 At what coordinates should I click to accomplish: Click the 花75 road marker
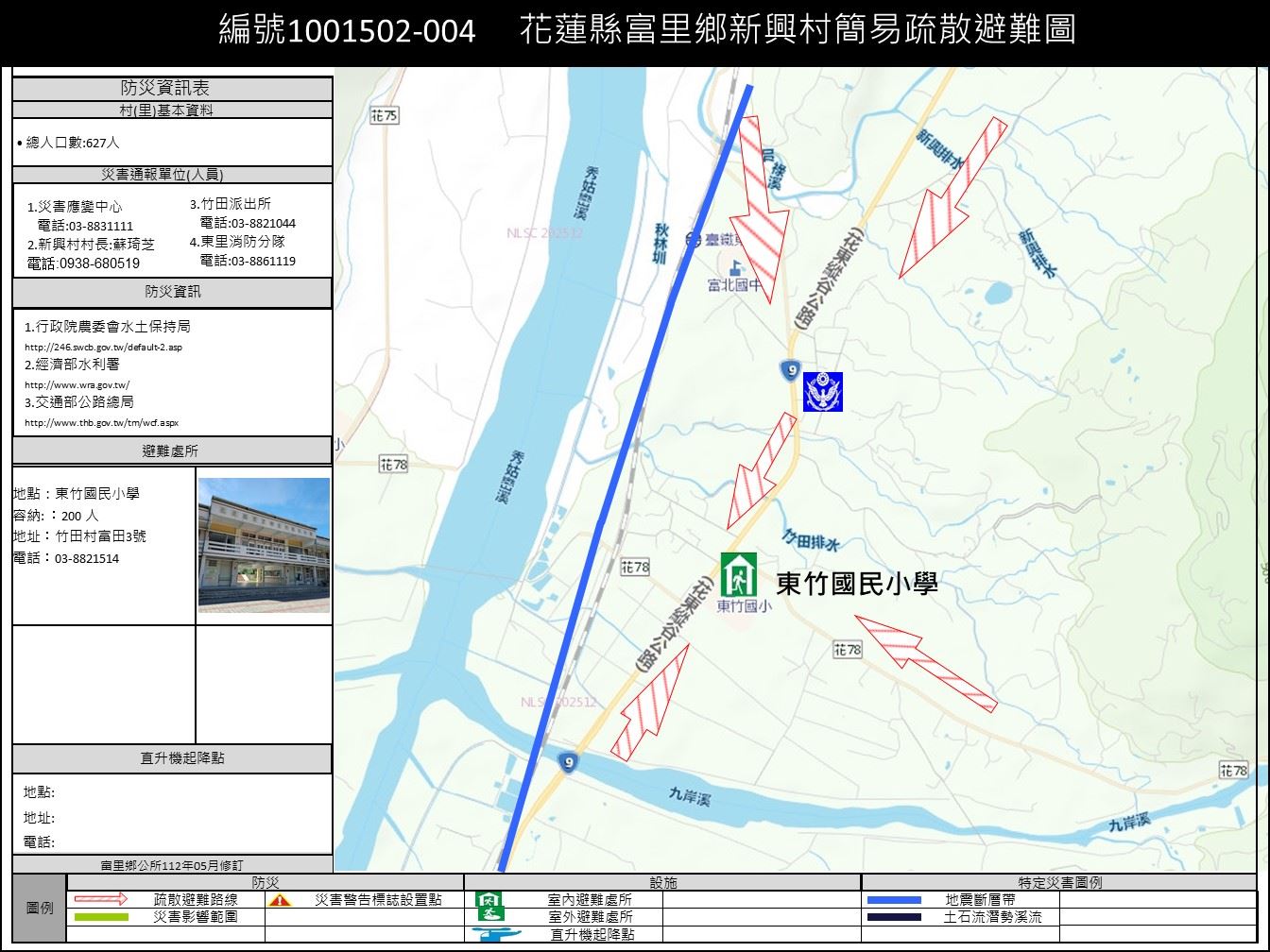click(x=385, y=115)
